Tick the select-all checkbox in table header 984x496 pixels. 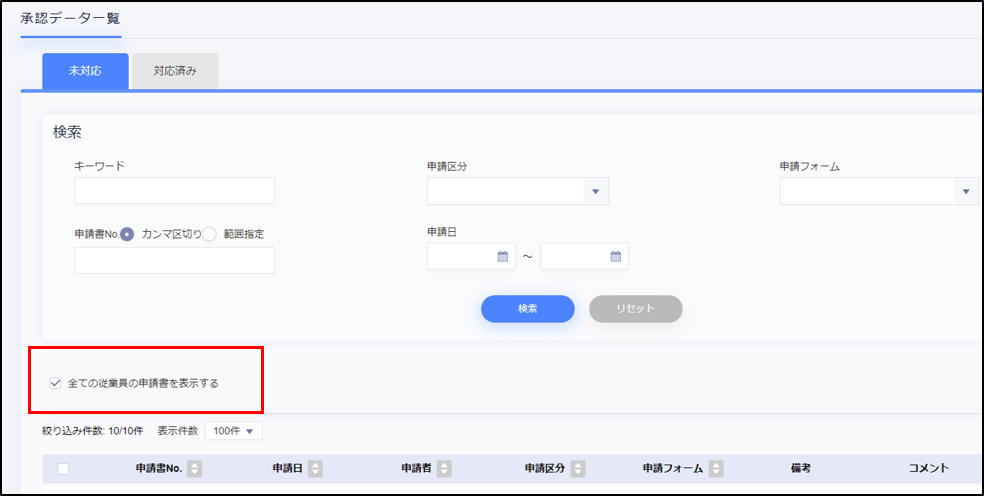click(x=63, y=468)
